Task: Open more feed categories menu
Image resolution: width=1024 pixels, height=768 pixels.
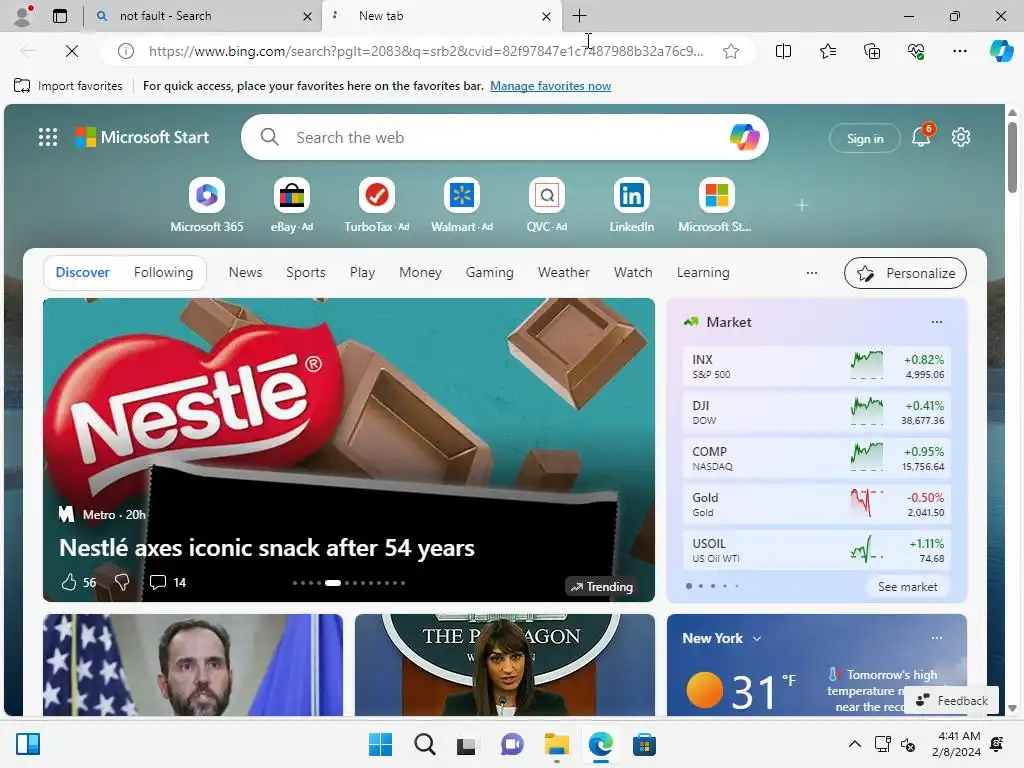Action: coord(812,273)
